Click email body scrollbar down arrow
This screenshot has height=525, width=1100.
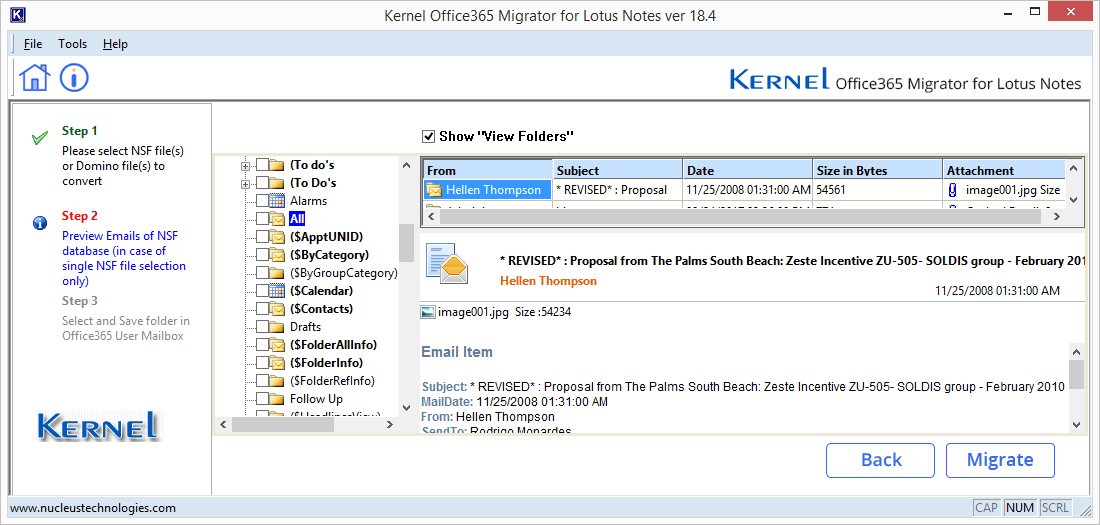(1076, 423)
